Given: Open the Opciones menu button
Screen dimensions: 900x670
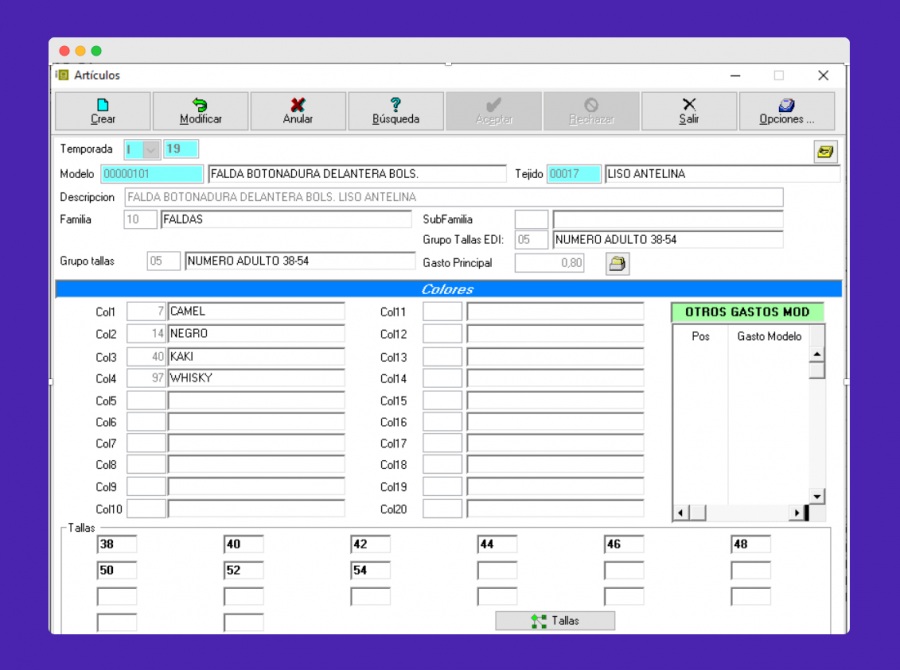Looking at the screenshot, I should coord(786,111).
